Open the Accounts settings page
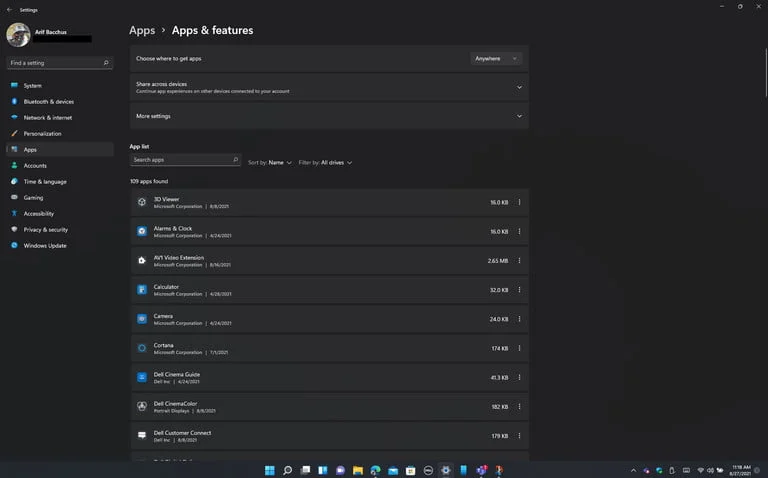The image size is (768, 478). pyautogui.click(x=60, y=166)
